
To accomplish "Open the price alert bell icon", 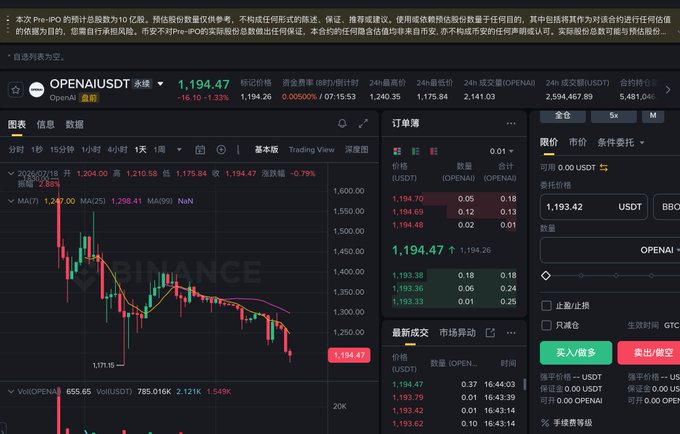I will [342, 124].
